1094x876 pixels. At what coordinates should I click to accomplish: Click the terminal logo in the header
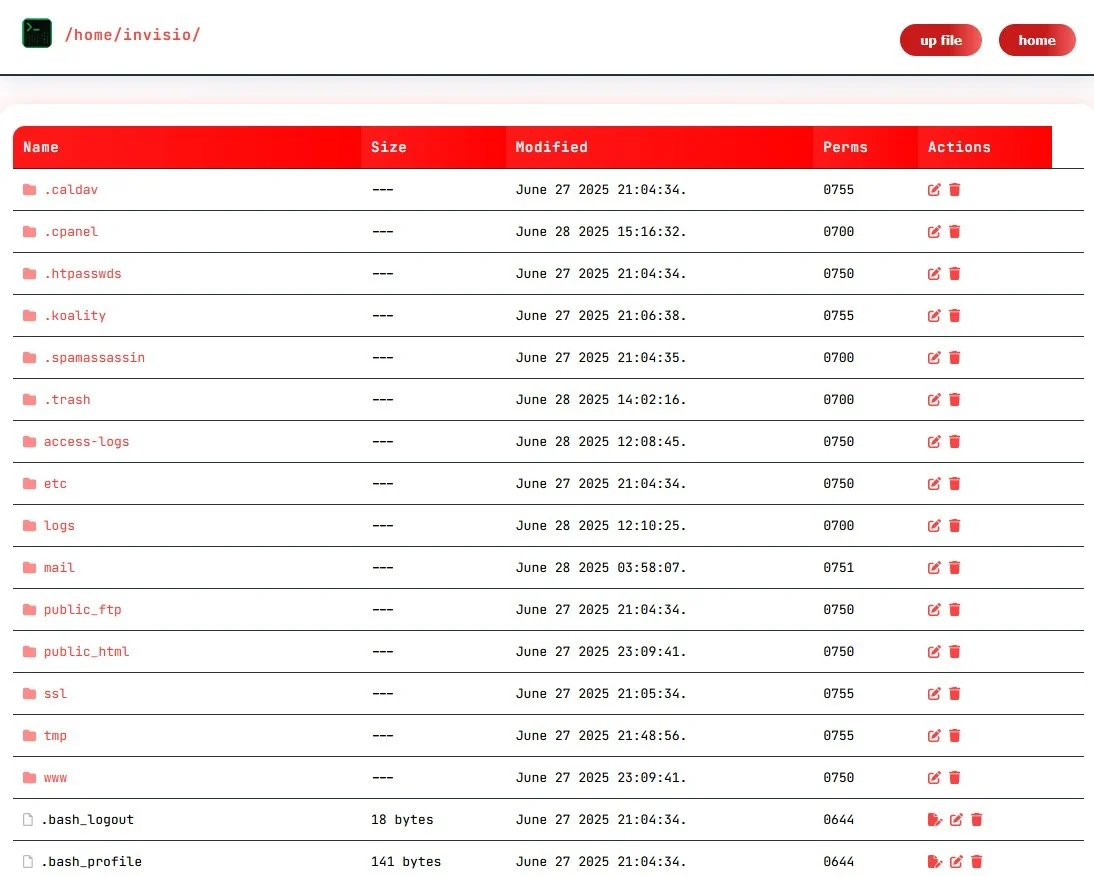[x=37, y=33]
